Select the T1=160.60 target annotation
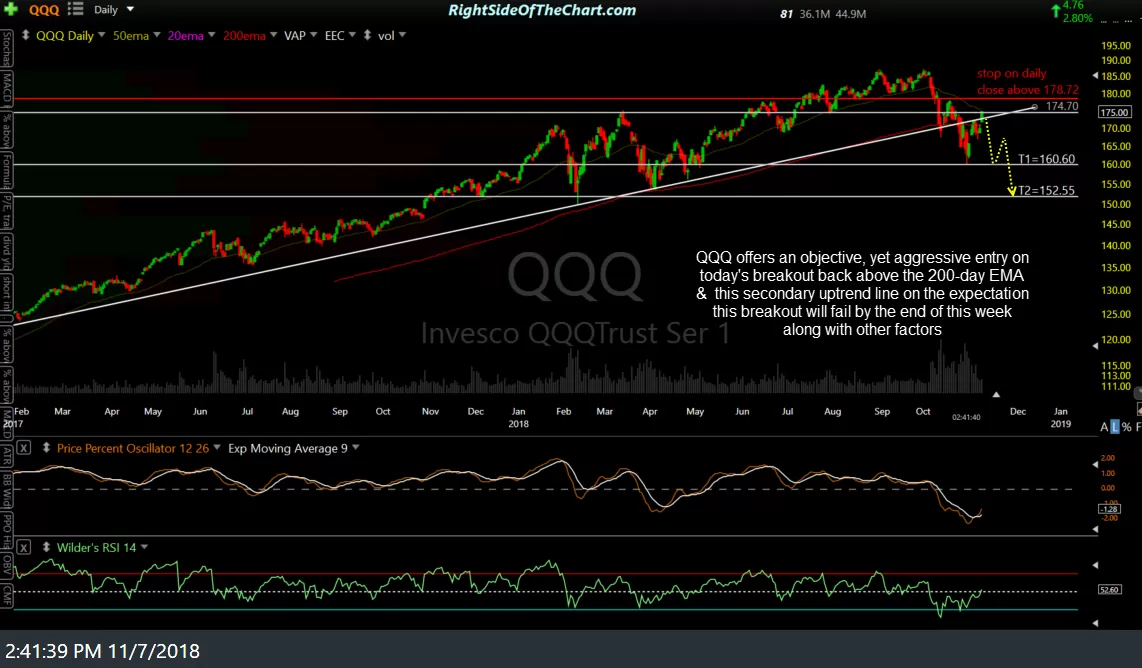 (x=1046, y=159)
